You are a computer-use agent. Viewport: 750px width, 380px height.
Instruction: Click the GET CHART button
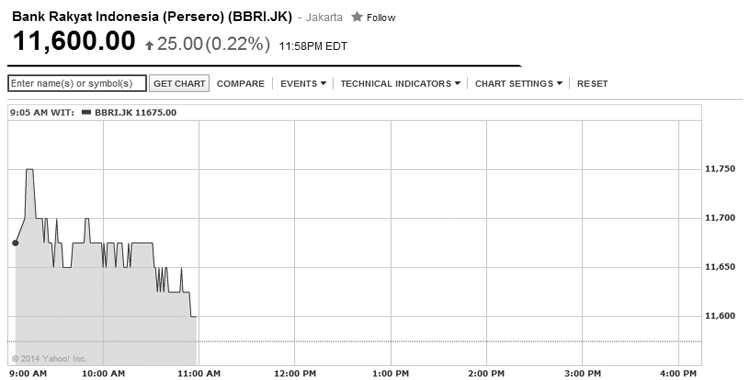(x=179, y=83)
